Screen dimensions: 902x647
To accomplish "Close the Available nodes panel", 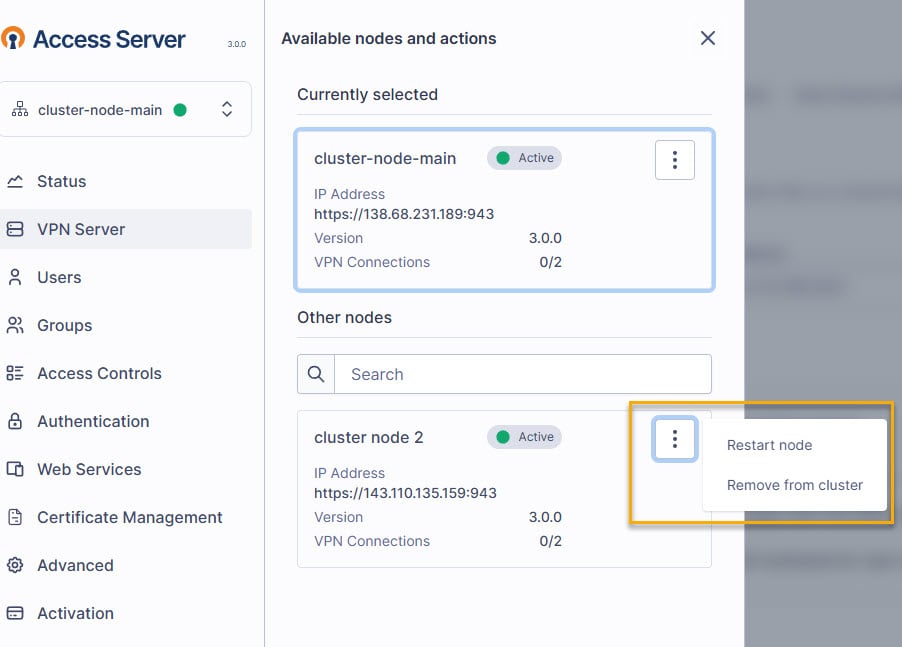I will (708, 38).
